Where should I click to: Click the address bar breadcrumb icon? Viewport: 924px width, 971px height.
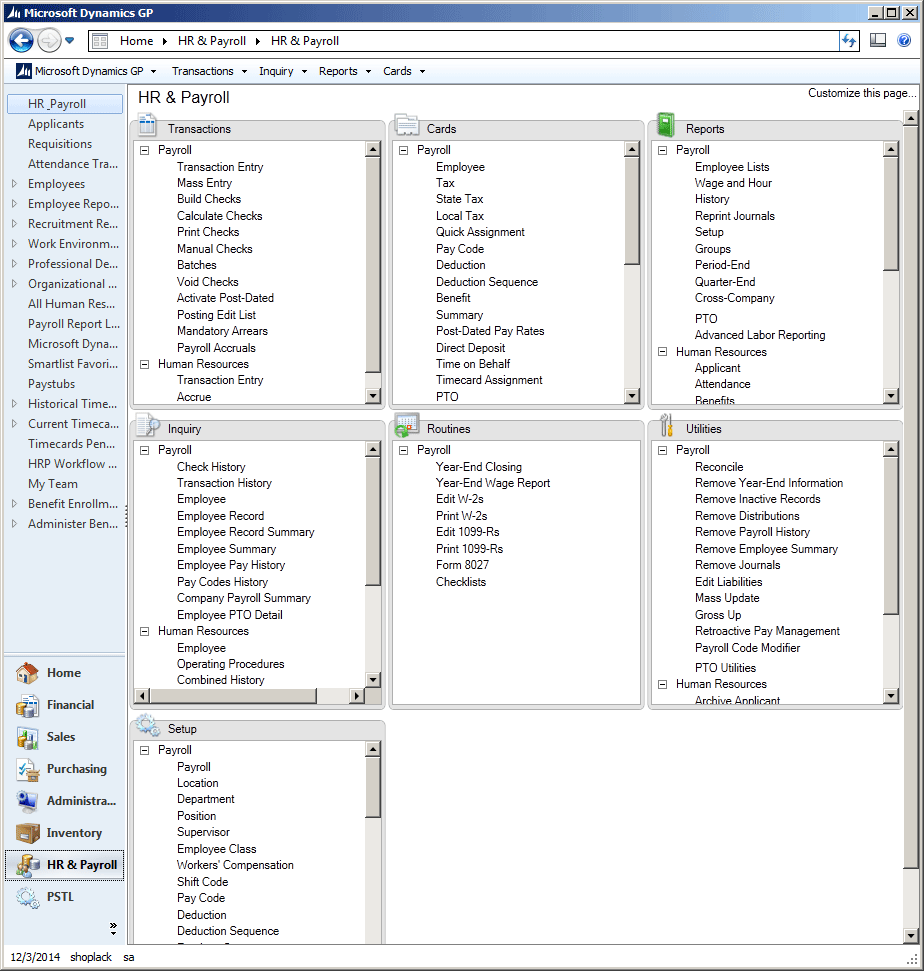coord(100,41)
